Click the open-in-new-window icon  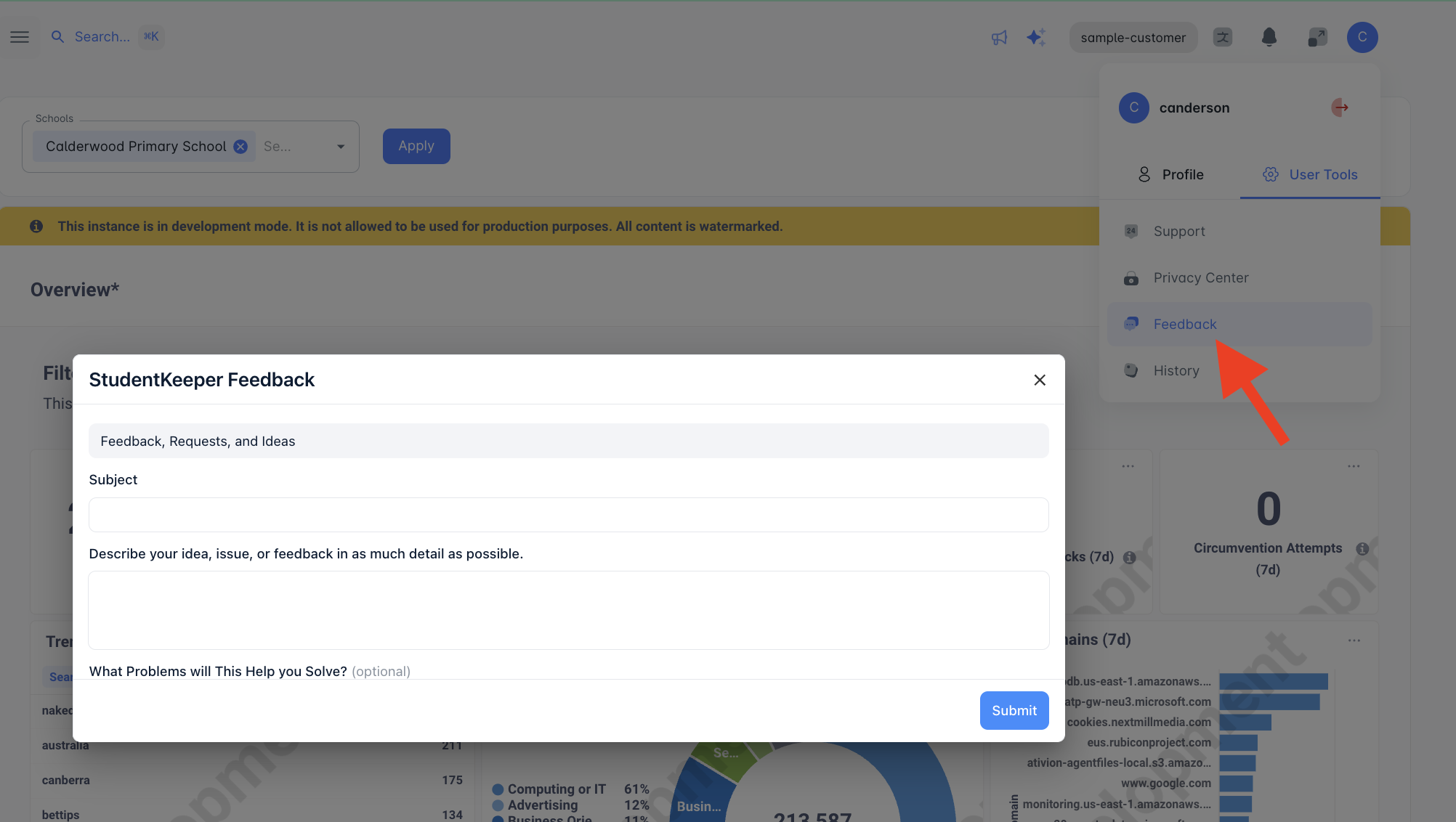click(1317, 37)
